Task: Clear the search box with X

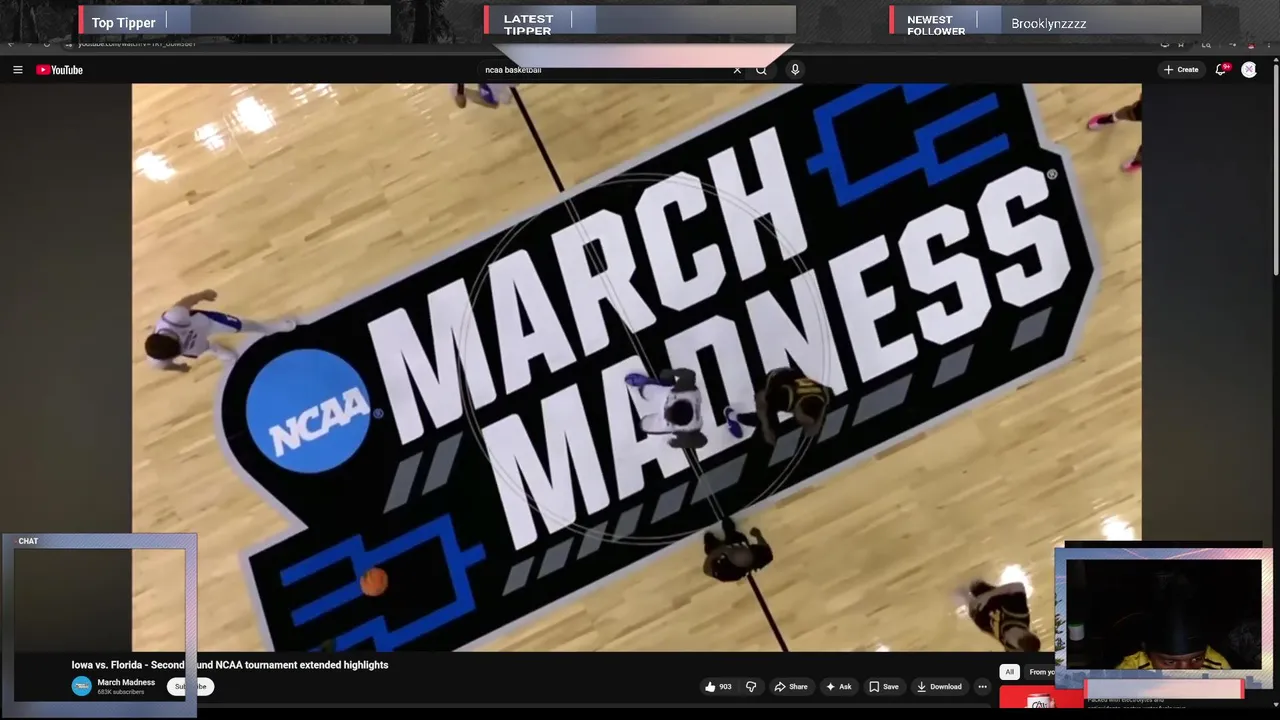Action: (737, 70)
